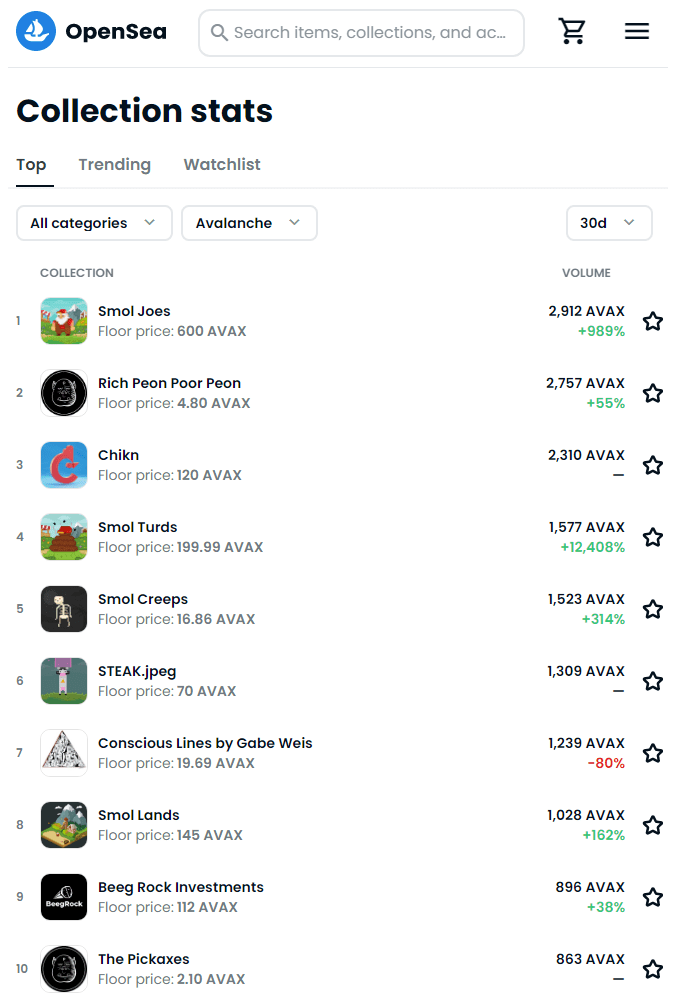Open the Avalanche chain dropdown
Screen dimensions: 680x1007
click(x=249, y=223)
